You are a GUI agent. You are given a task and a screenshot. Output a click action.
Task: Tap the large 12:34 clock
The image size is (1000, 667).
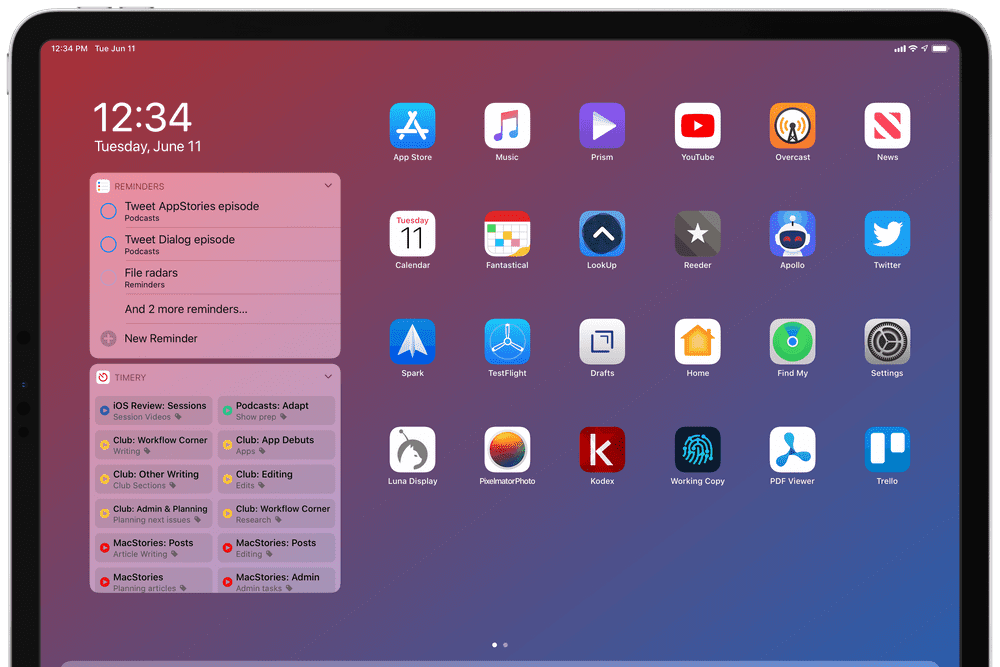pyautogui.click(x=142, y=117)
